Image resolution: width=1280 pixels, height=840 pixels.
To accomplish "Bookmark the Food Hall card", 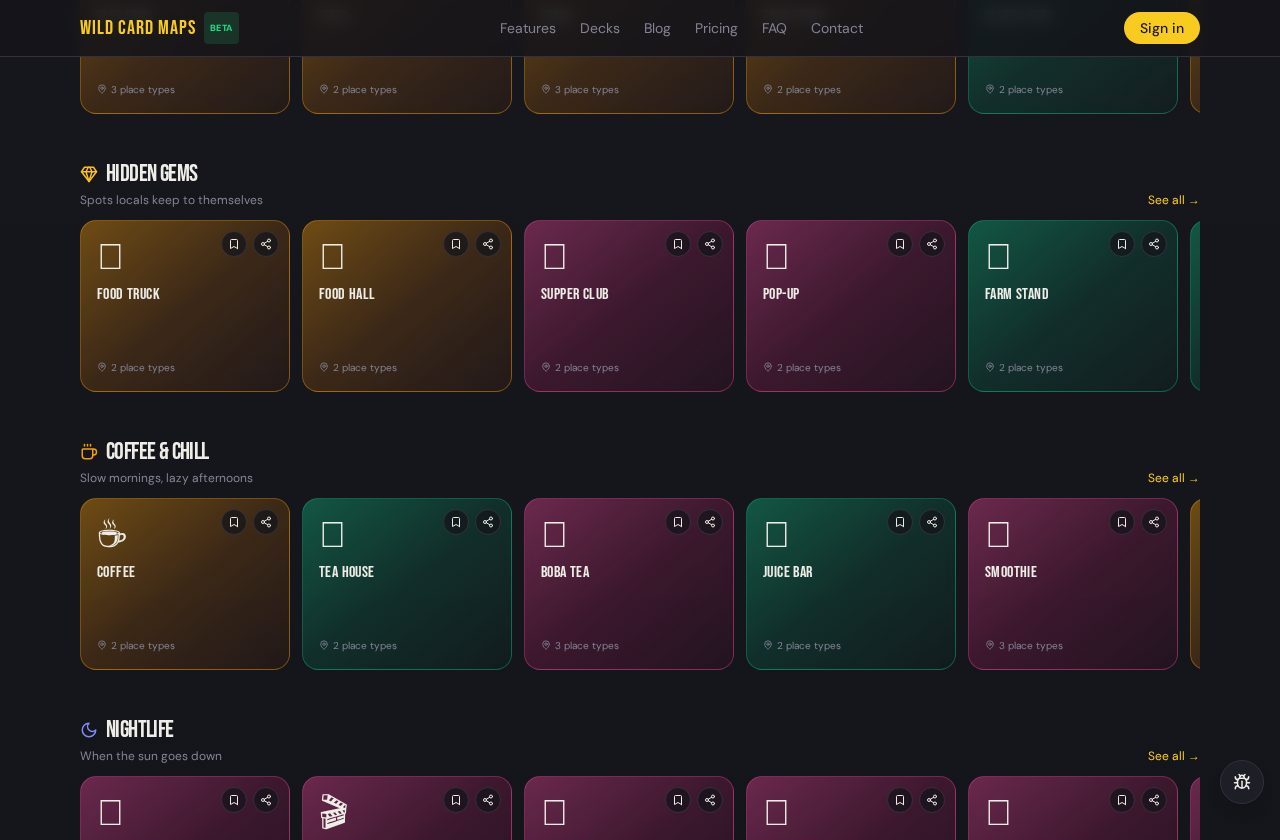I will pos(456,244).
